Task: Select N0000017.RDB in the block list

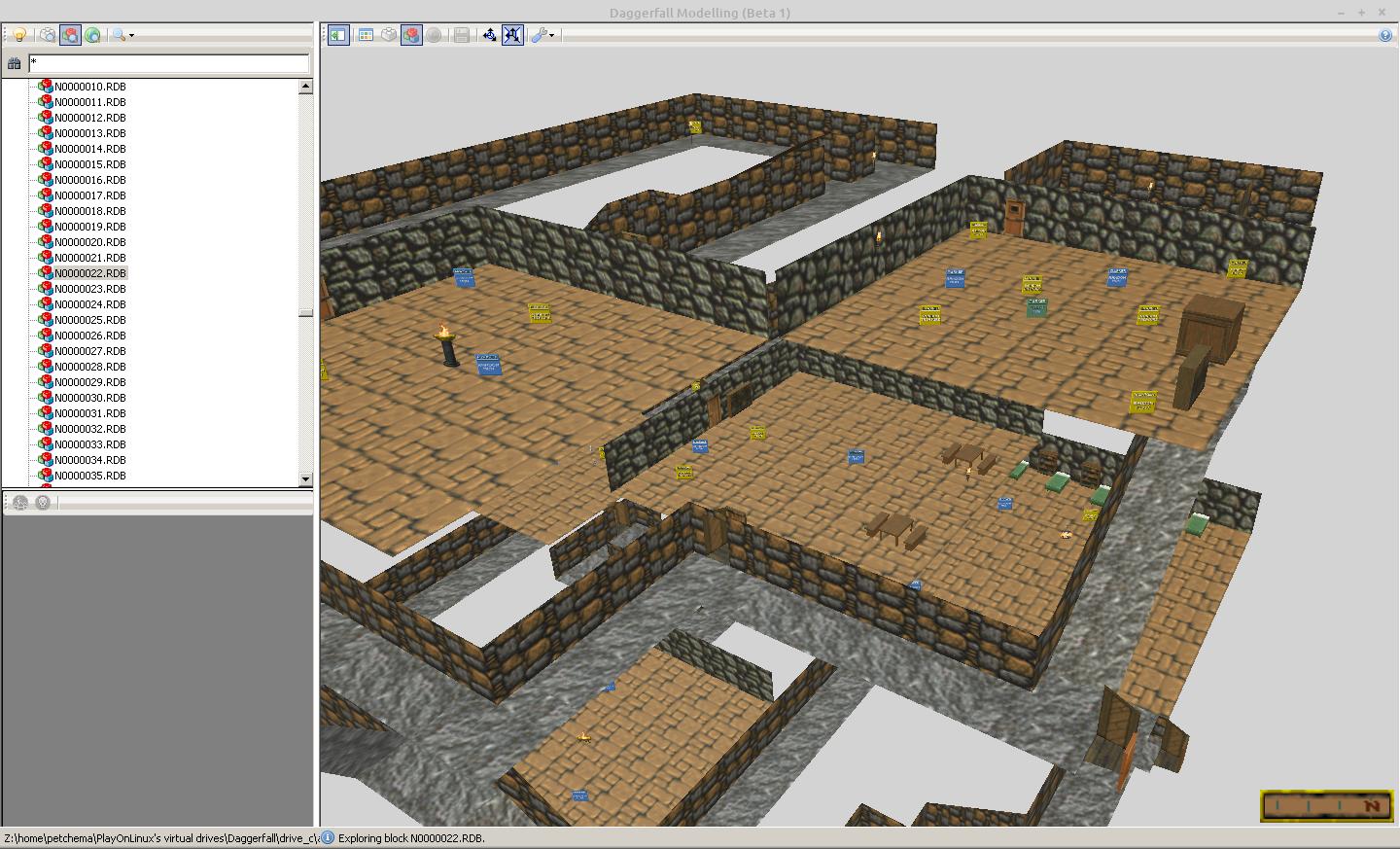Action: pyautogui.click(x=89, y=195)
